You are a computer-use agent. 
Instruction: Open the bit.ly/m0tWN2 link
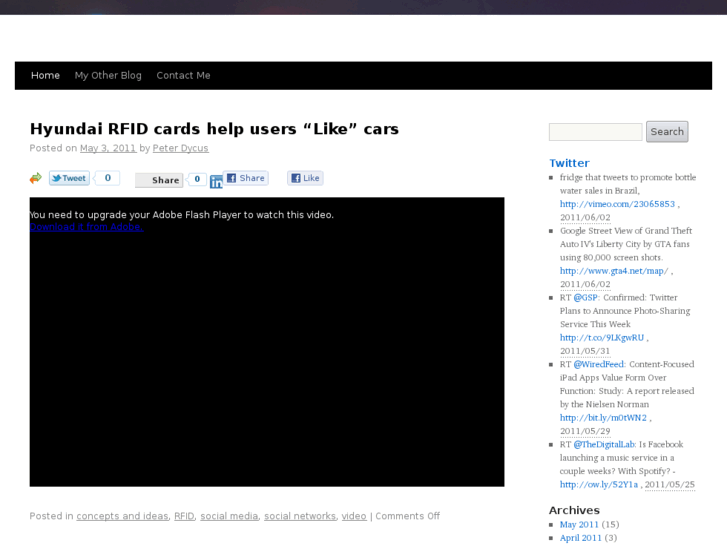click(603, 417)
